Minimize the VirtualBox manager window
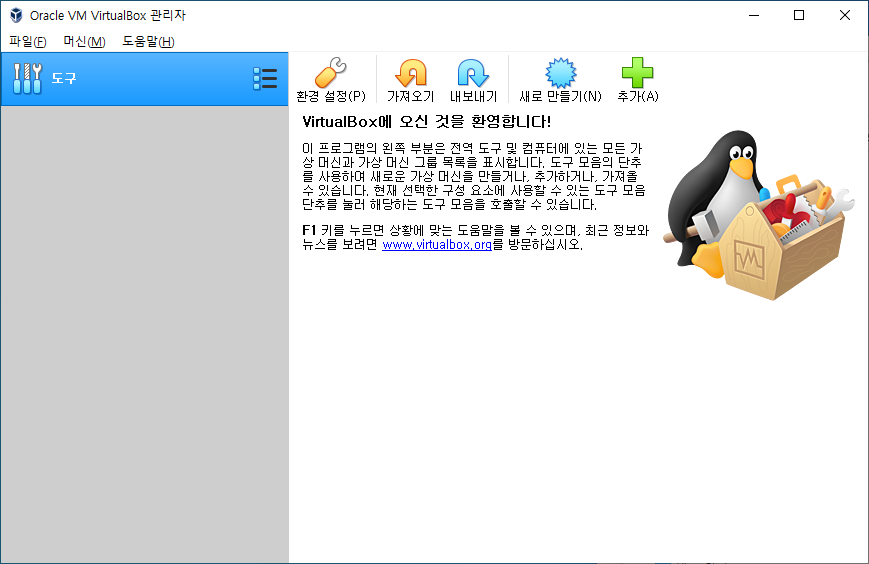 point(754,15)
